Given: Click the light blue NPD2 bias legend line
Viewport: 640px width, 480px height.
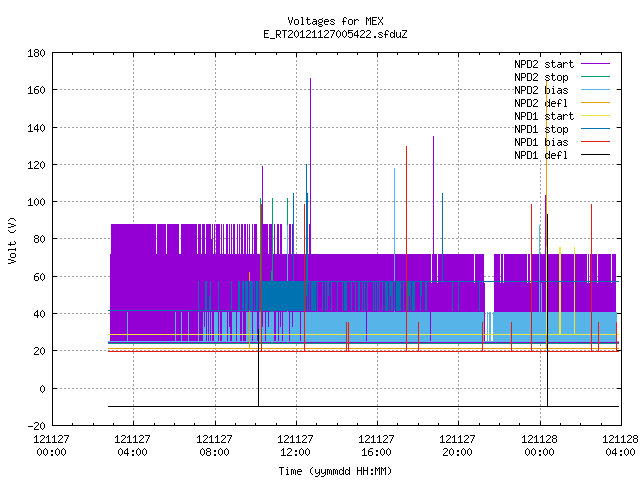Looking at the screenshot, I should 595,90.
